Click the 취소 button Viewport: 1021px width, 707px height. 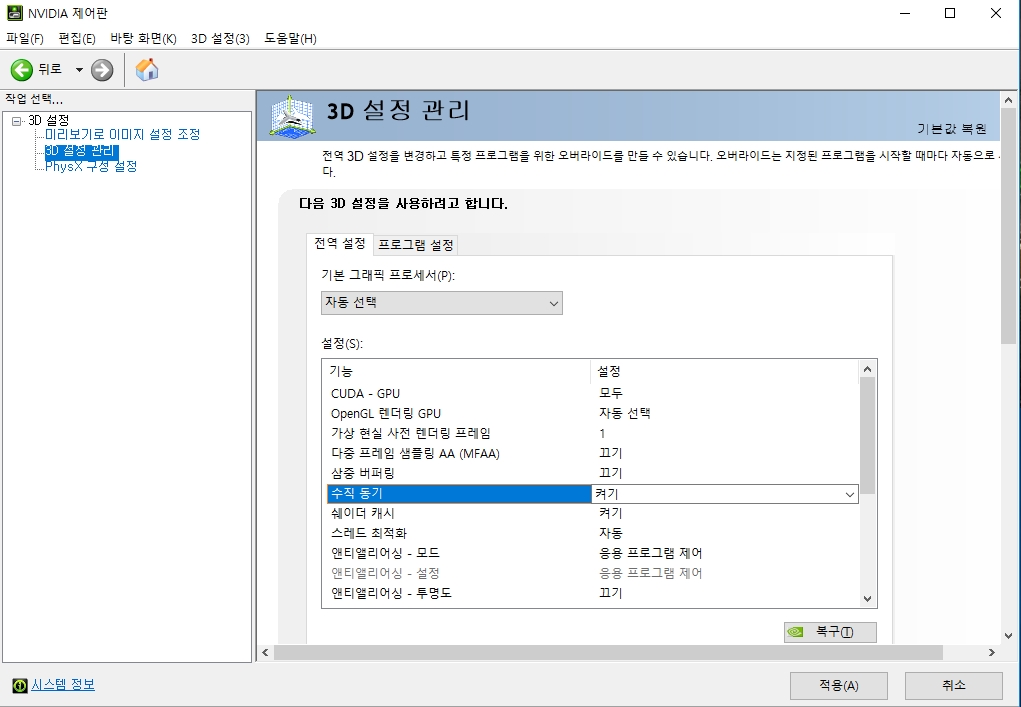tap(954, 686)
